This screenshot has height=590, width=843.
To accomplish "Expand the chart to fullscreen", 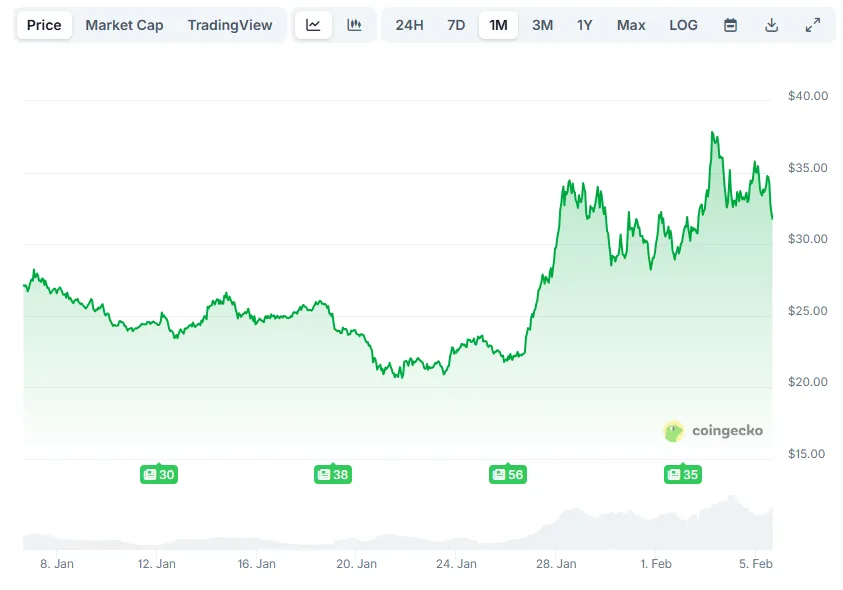I will pos(812,25).
